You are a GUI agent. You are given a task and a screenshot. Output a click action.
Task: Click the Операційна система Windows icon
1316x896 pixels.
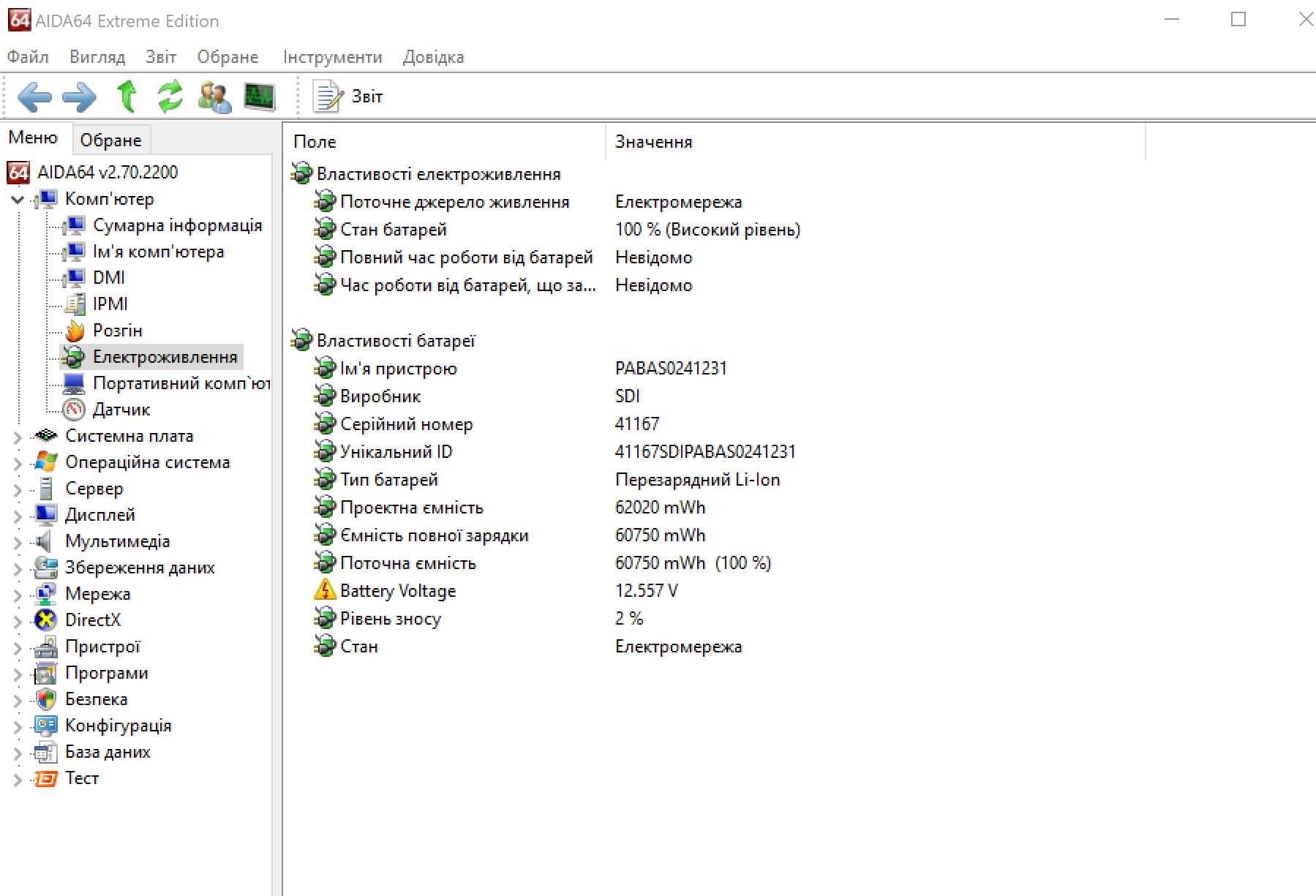click(x=46, y=462)
